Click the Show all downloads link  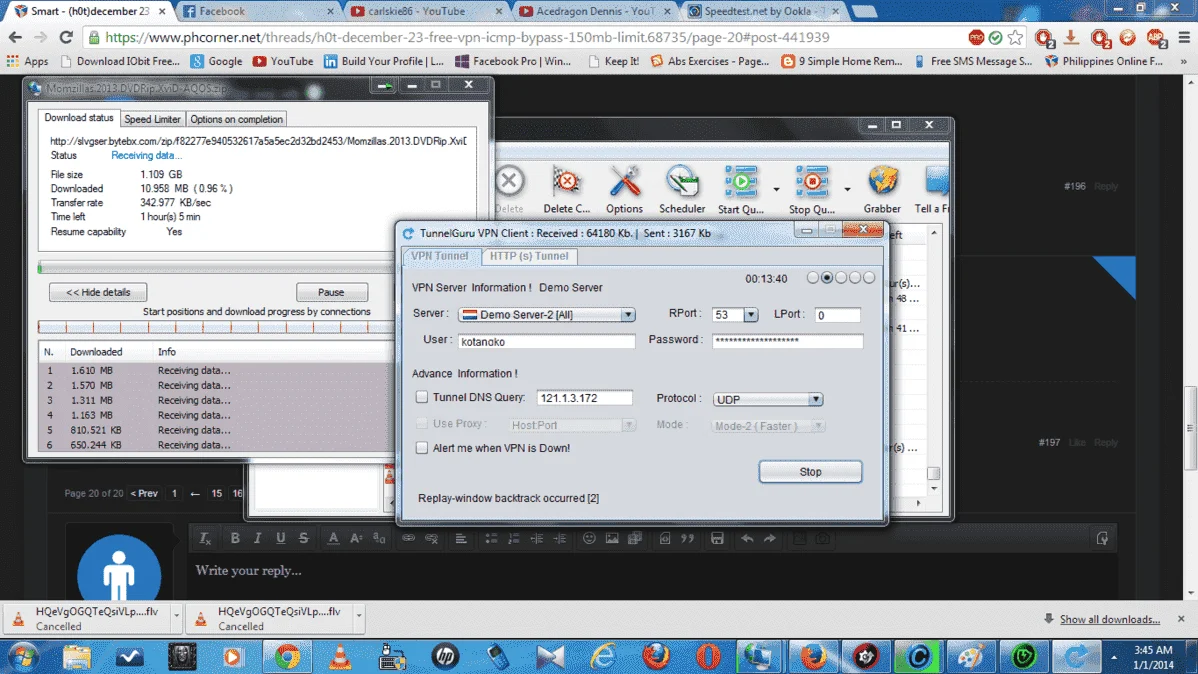1109,619
